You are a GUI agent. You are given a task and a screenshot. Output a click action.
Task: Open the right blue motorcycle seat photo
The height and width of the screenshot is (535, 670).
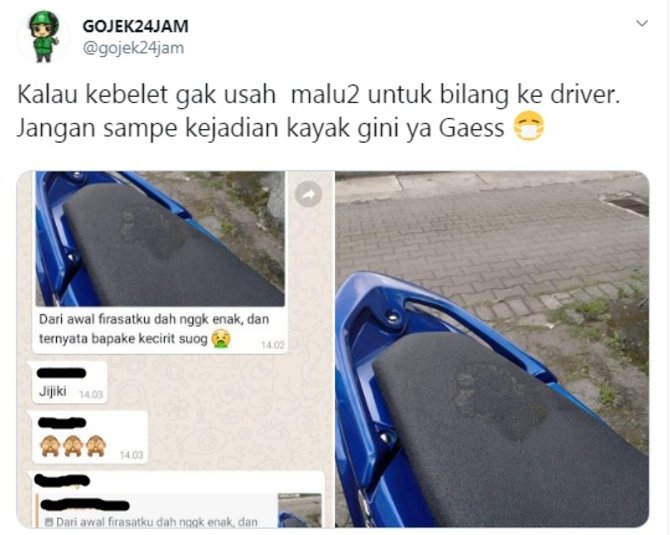492,349
